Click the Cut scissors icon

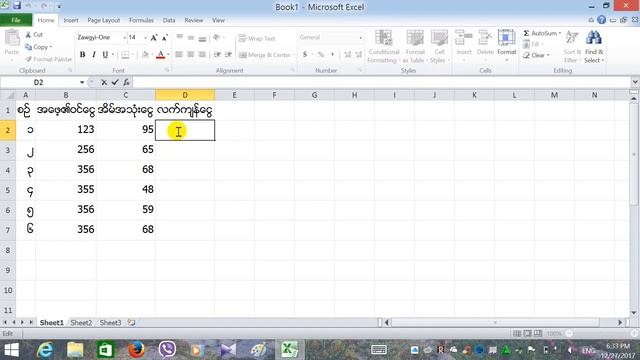pos(28,35)
